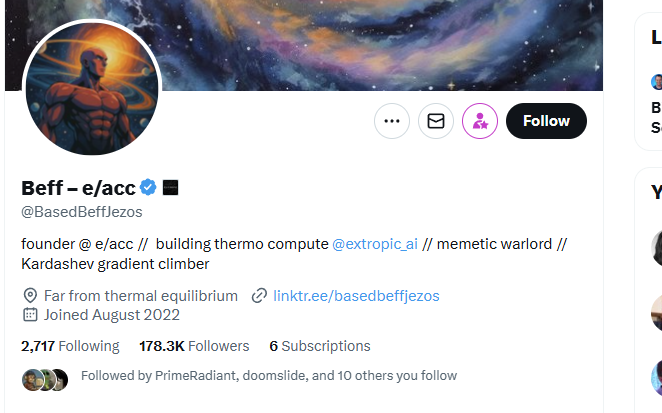Open the @extropic_ai mention link

(375, 244)
